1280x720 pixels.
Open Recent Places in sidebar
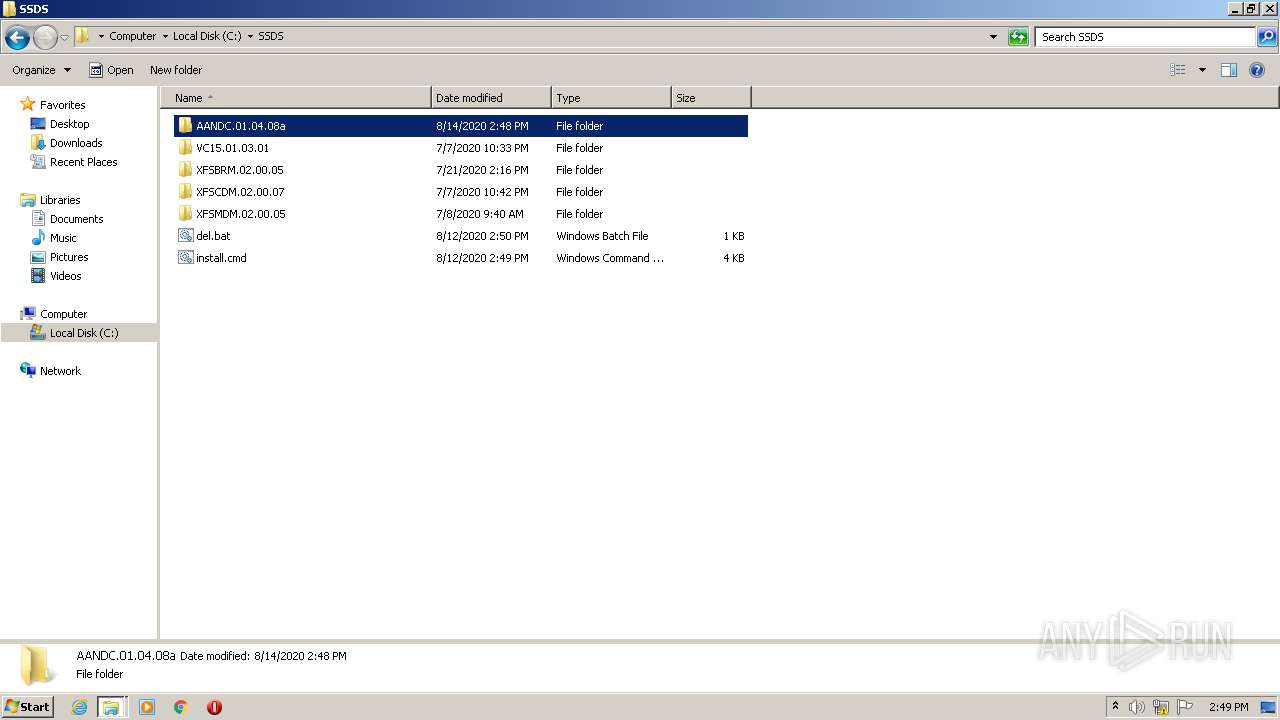coord(83,162)
